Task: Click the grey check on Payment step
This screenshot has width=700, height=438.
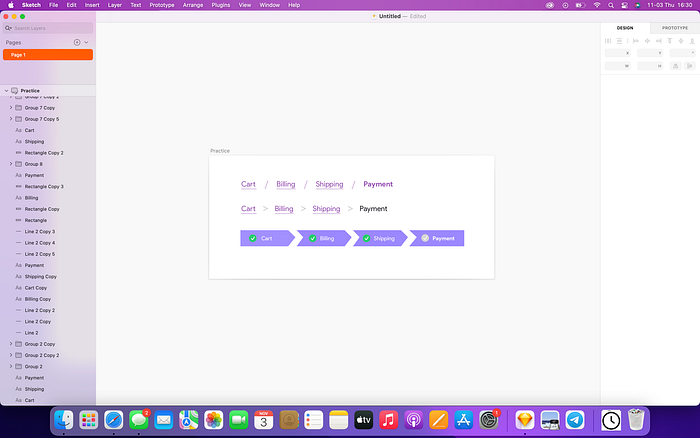Action: (425, 238)
